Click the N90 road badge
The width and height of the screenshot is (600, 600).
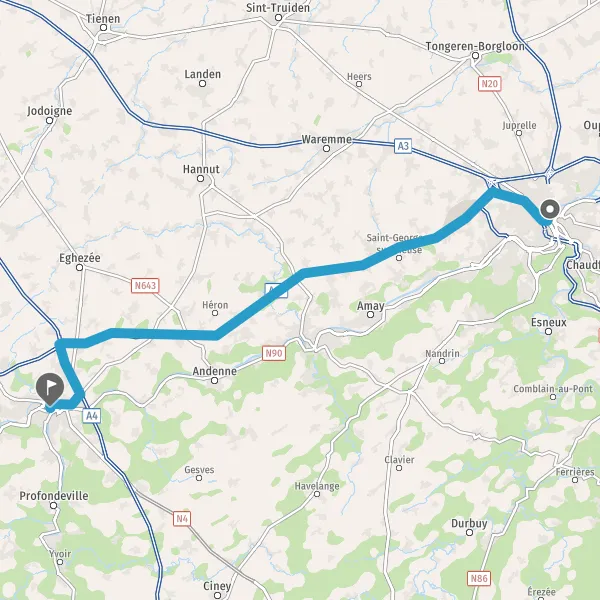(x=274, y=353)
